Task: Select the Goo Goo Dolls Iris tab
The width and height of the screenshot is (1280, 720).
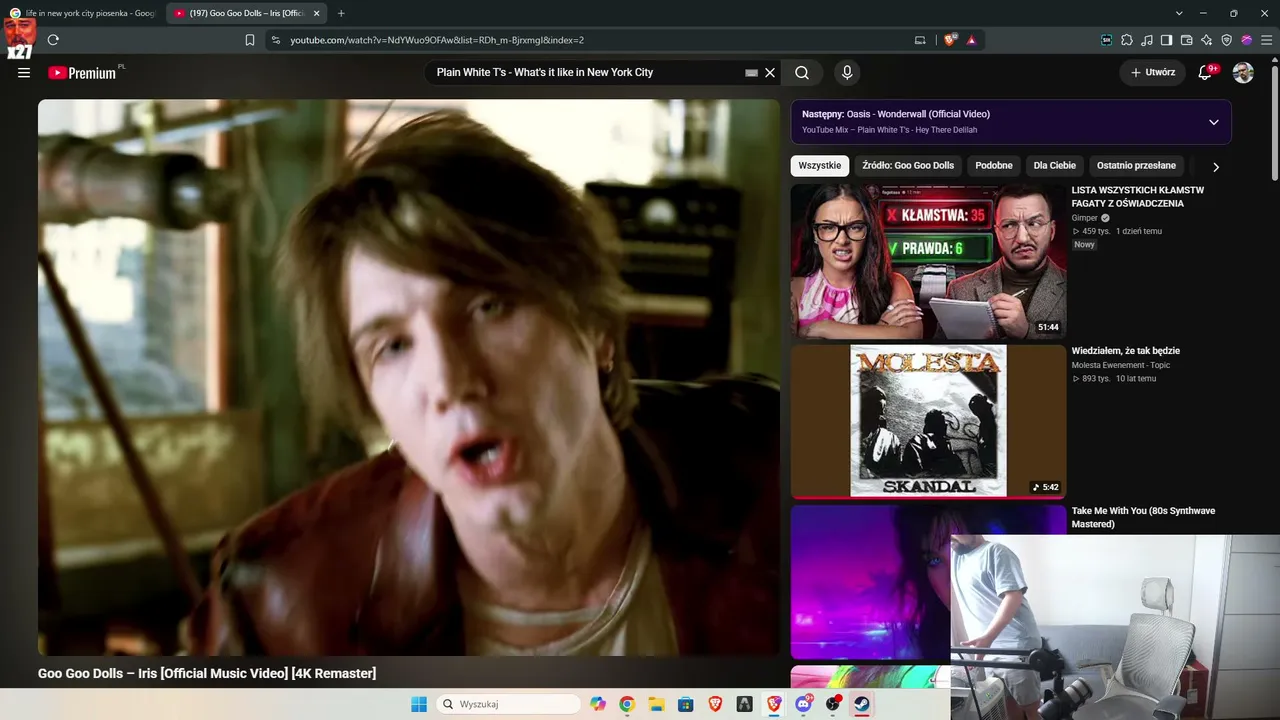Action: point(245,13)
